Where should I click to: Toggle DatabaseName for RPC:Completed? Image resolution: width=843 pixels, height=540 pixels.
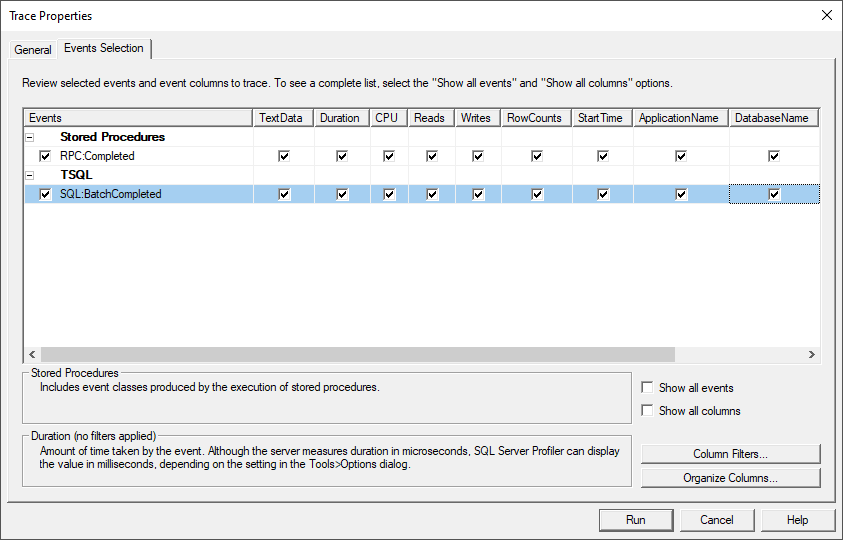pyautogui.click(x=774, y=156)
